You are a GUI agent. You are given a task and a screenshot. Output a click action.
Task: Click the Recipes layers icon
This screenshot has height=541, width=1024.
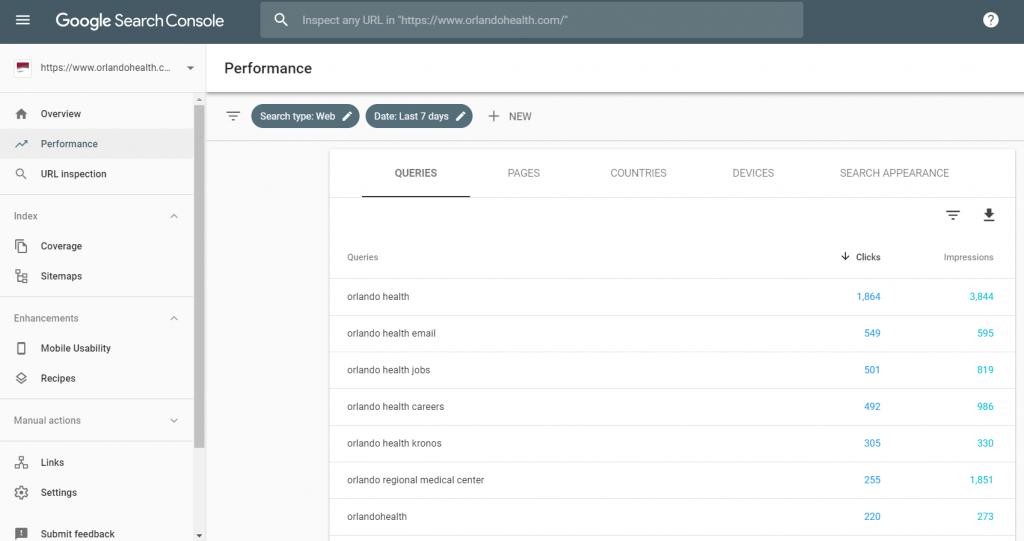click(22, 378)
